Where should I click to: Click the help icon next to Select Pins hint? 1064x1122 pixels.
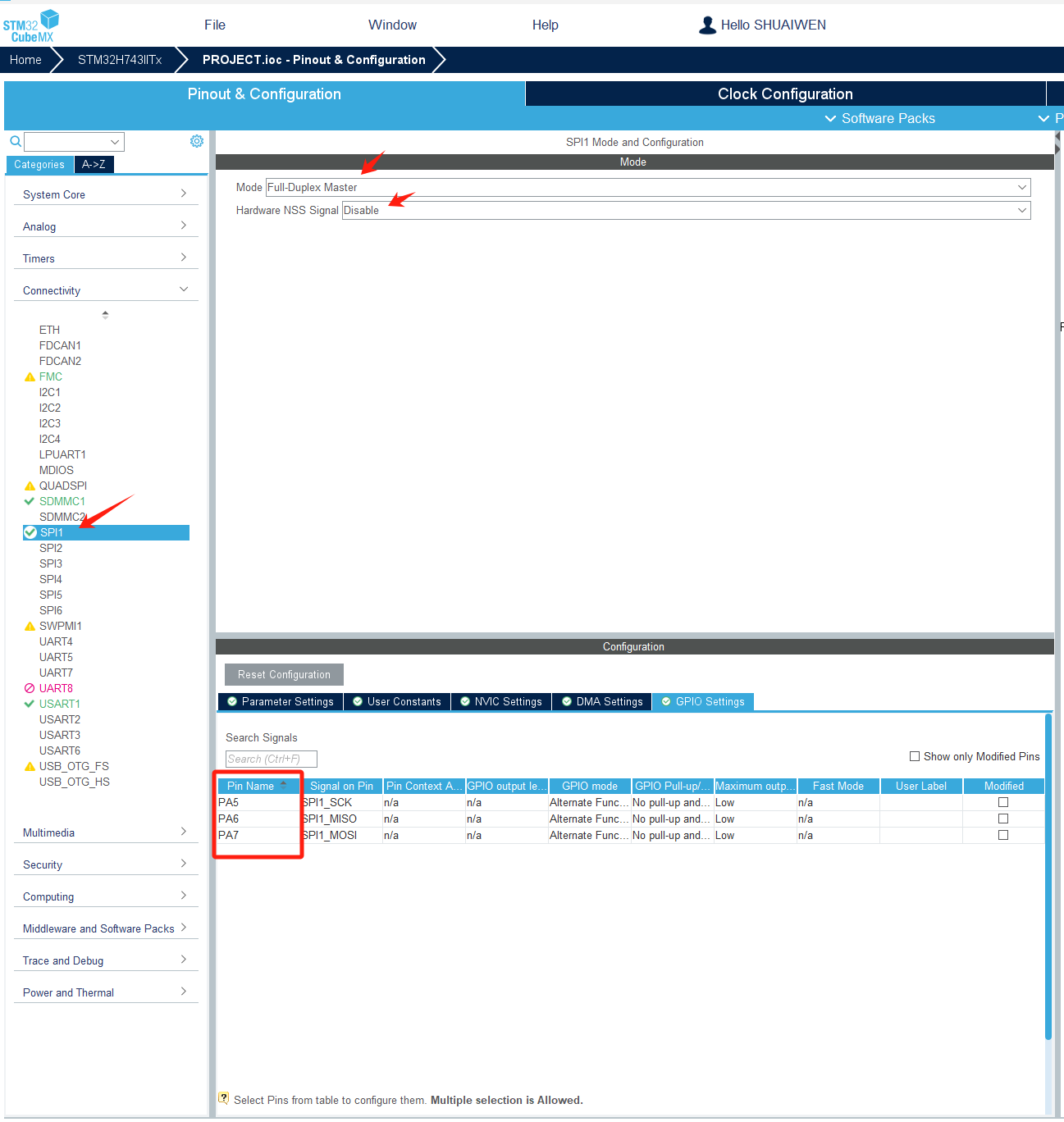pyautogui.click(x=224, y=1098)
